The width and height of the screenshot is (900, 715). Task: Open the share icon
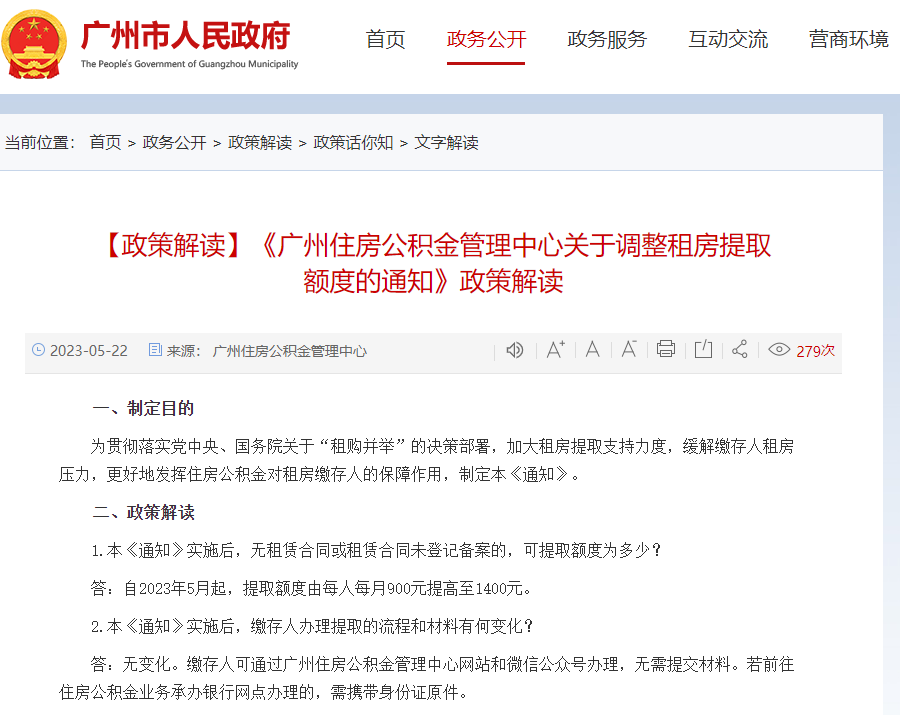(x=740, y=349)
